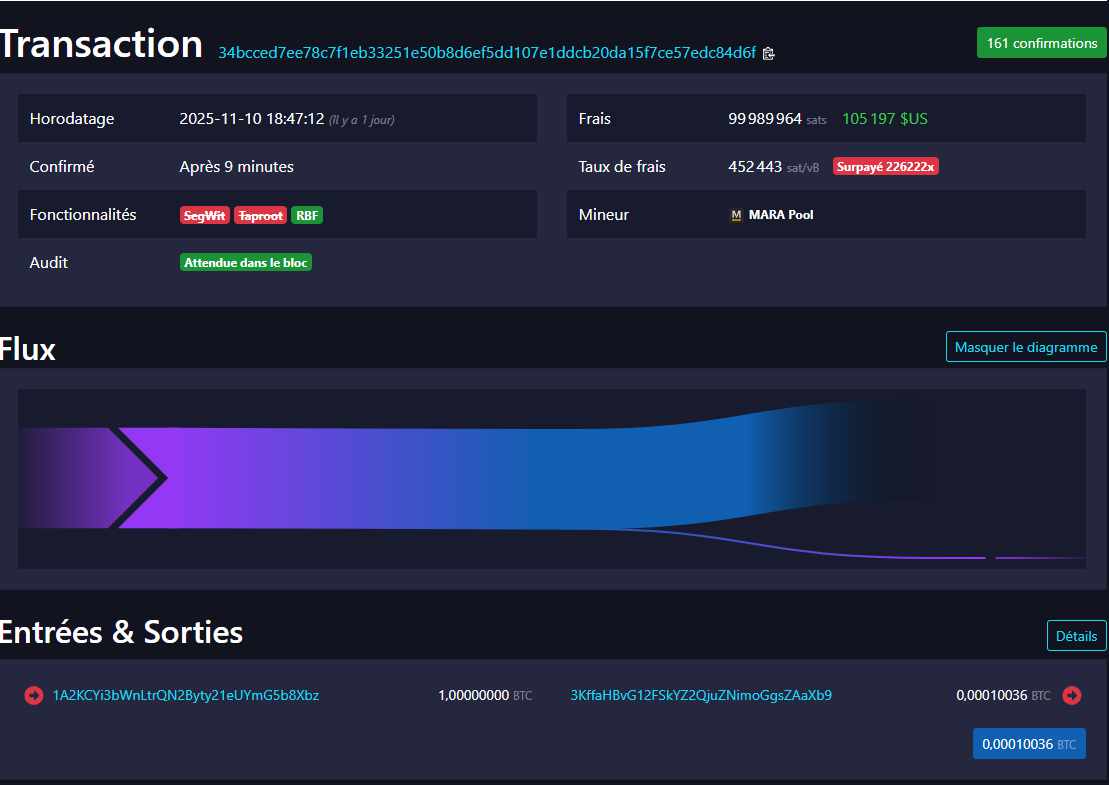Click the red arrow icon beside the output address

coord(1071,695)
